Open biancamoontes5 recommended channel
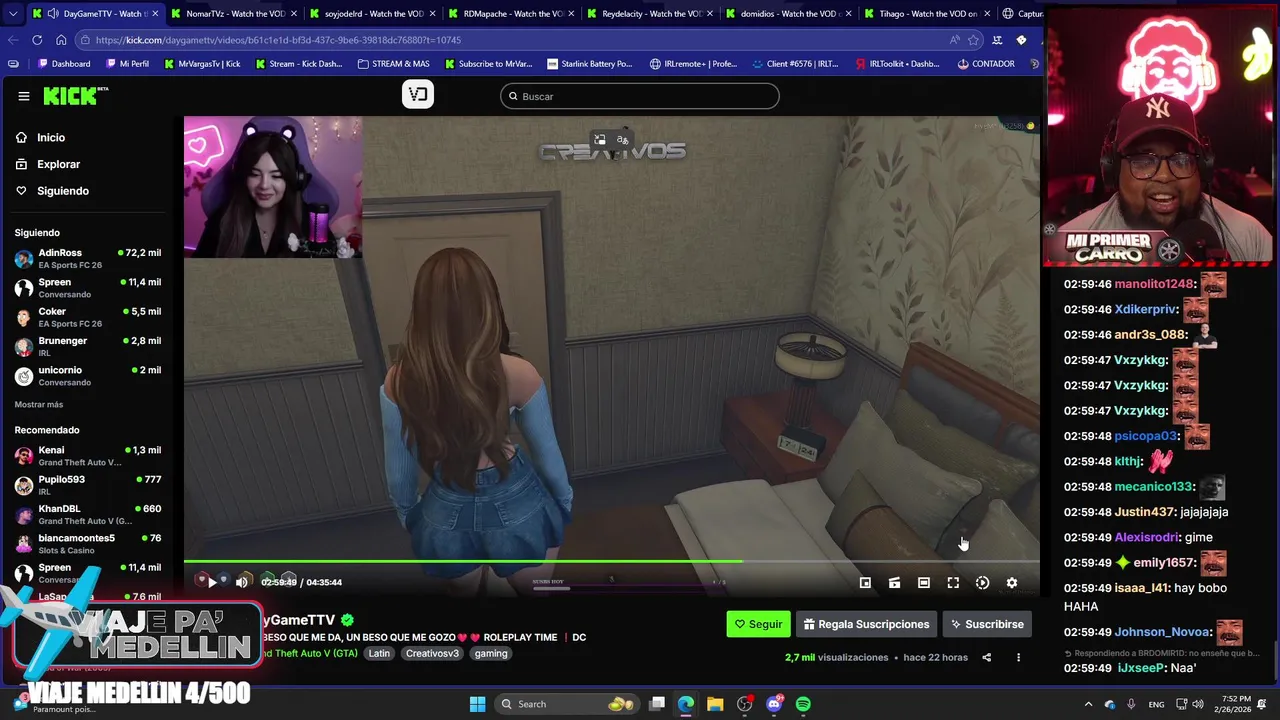The width and height of the screenshot is (1280, 720). click(x=88, y=544)
